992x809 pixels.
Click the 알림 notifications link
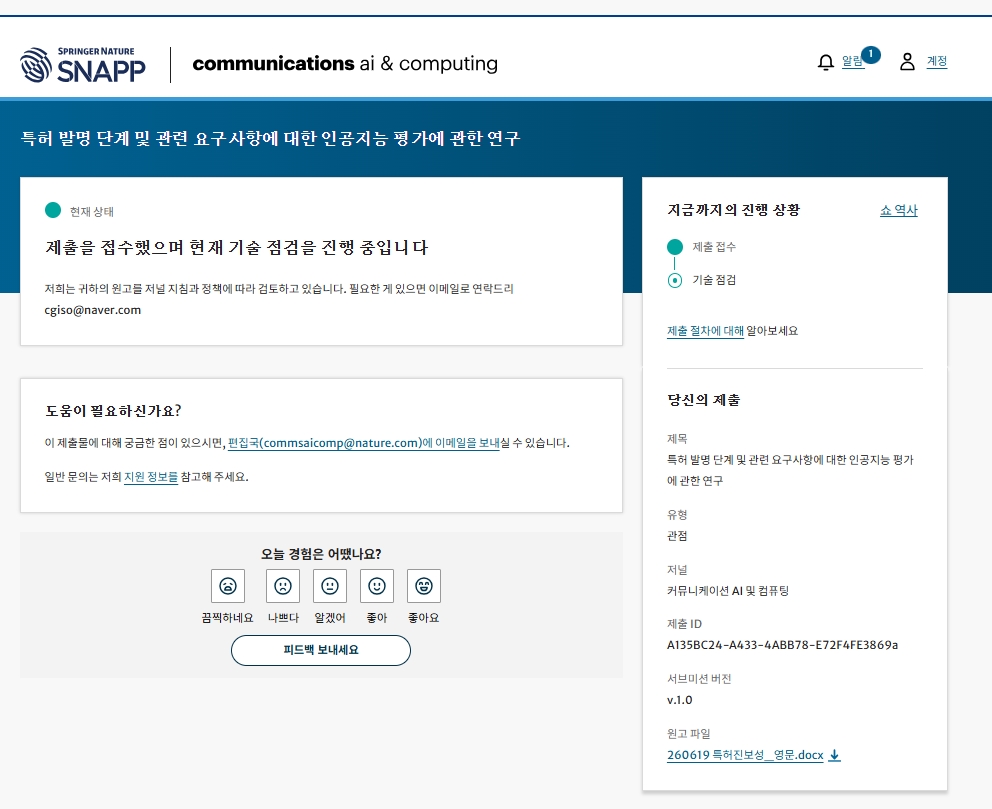[x=852, y=61]
